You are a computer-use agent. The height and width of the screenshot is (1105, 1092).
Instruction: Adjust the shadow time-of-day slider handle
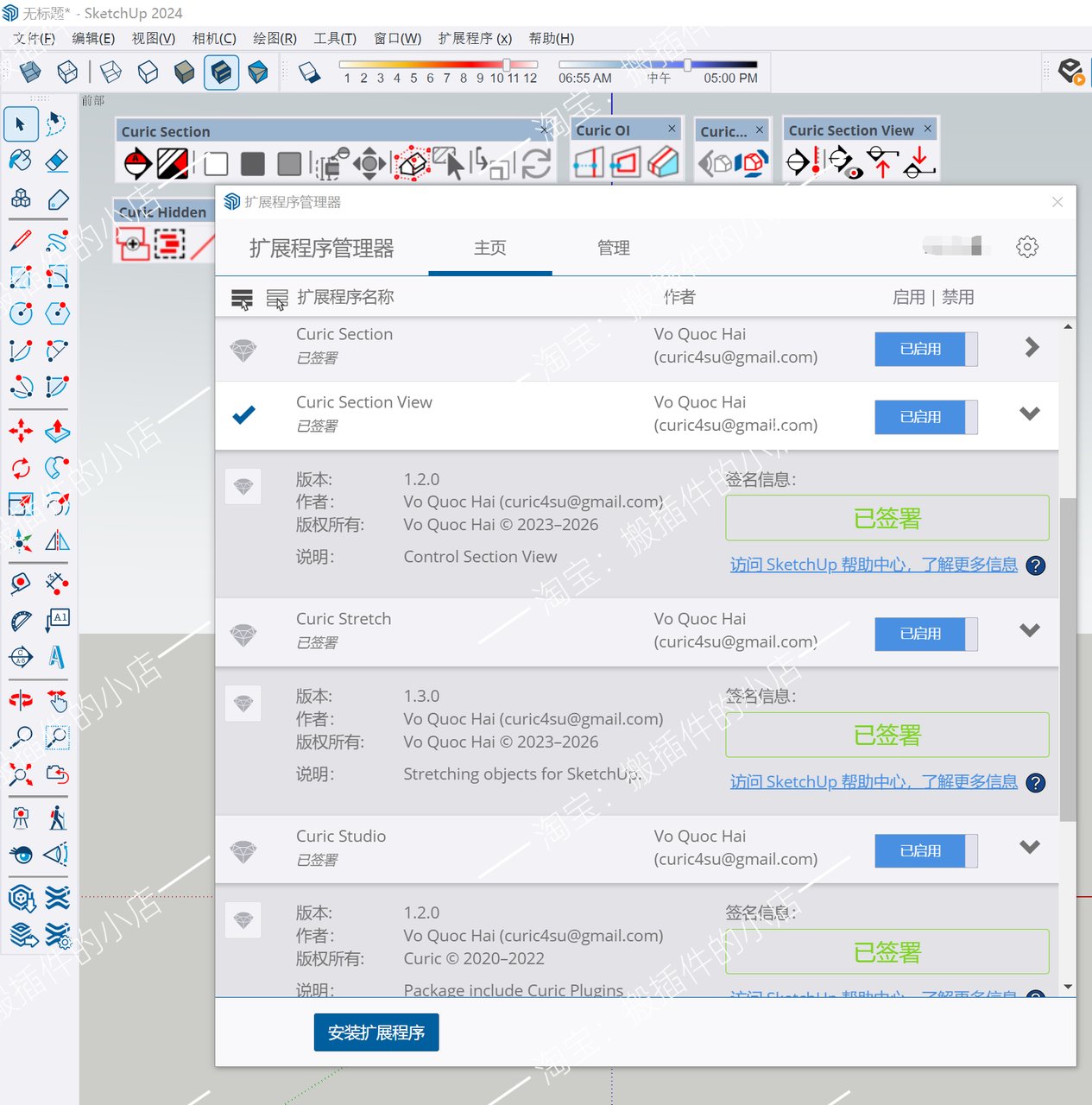(x=687, y=64)
